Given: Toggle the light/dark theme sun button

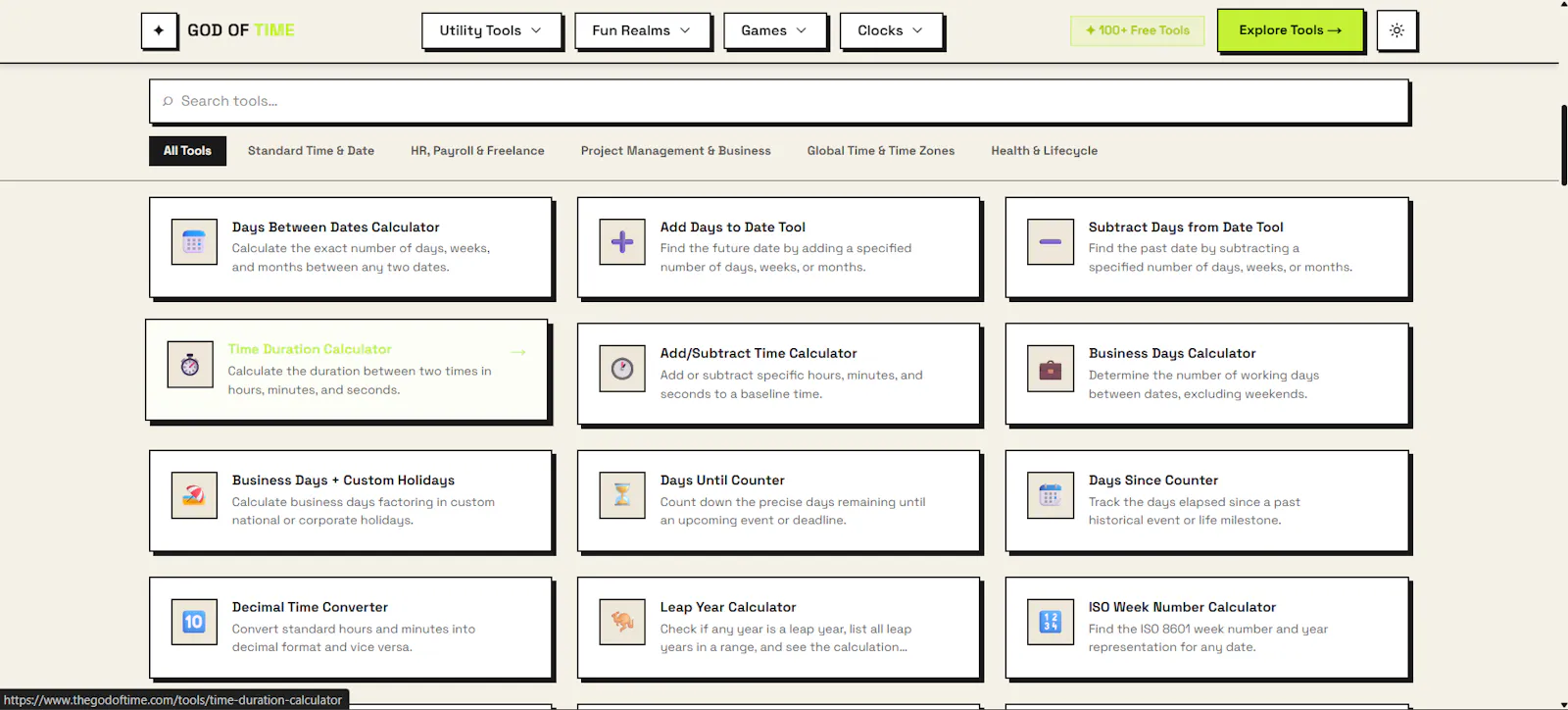Looking at the screenshot, I should [1396, 30].
